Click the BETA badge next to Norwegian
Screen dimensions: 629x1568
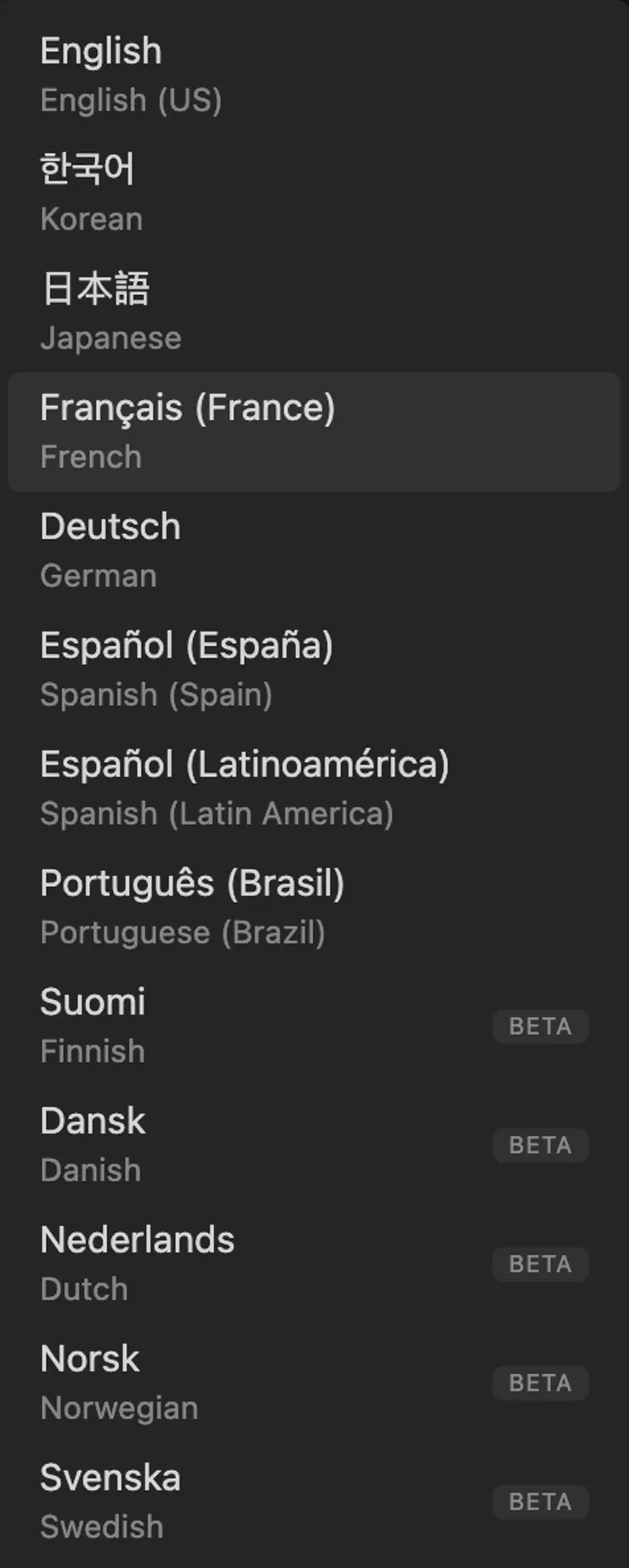[541, 1383]
